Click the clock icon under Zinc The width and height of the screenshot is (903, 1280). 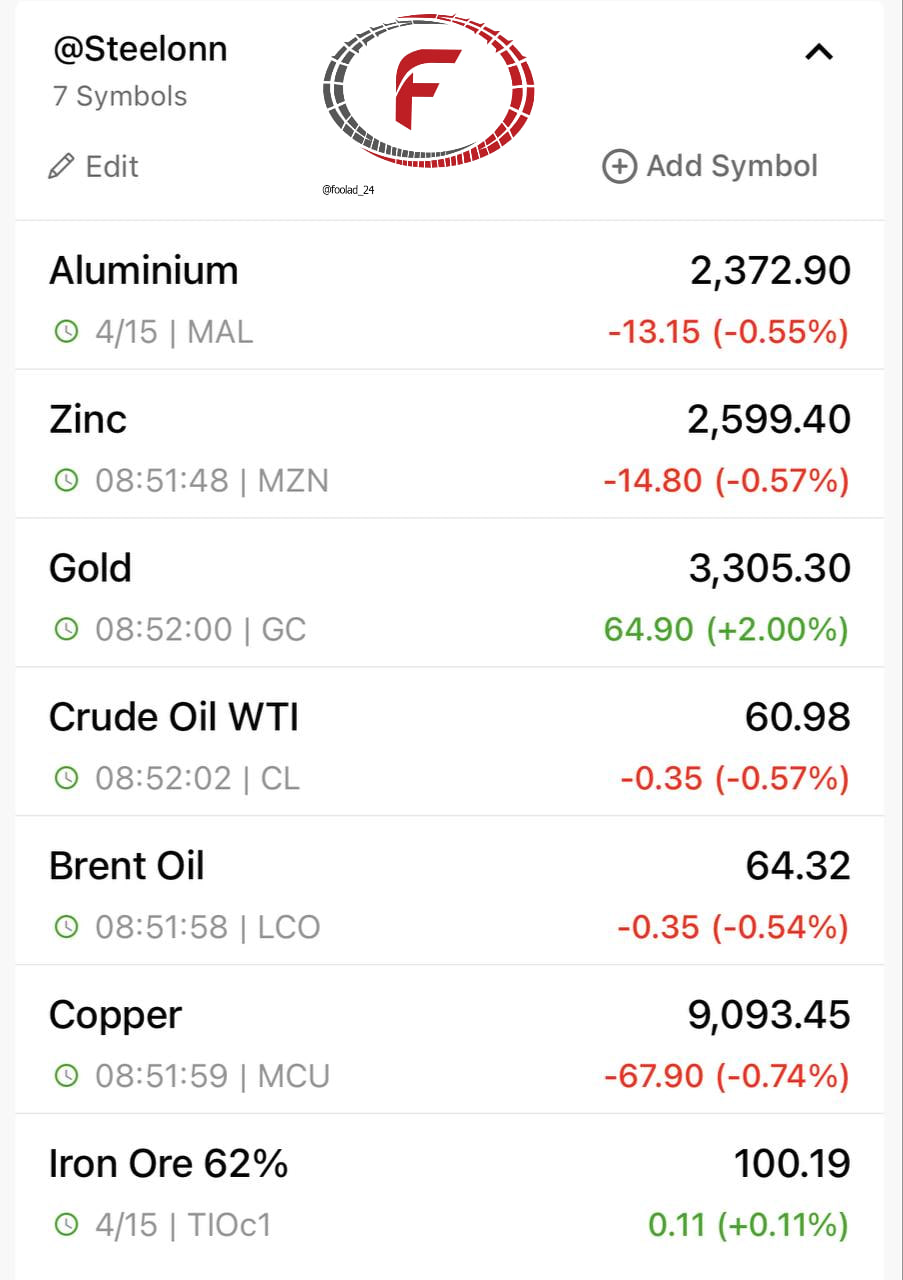(x=66, y=481)
